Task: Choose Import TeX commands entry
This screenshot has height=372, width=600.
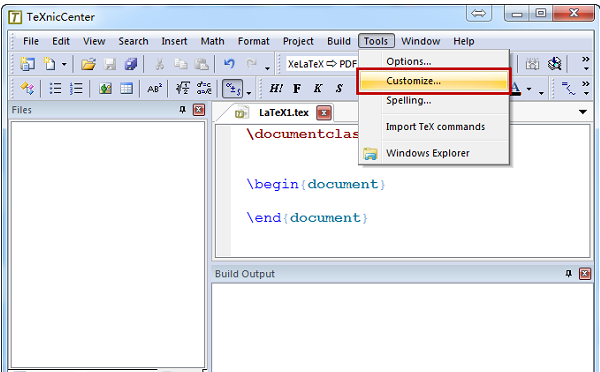Action: [x=434, y=127]
